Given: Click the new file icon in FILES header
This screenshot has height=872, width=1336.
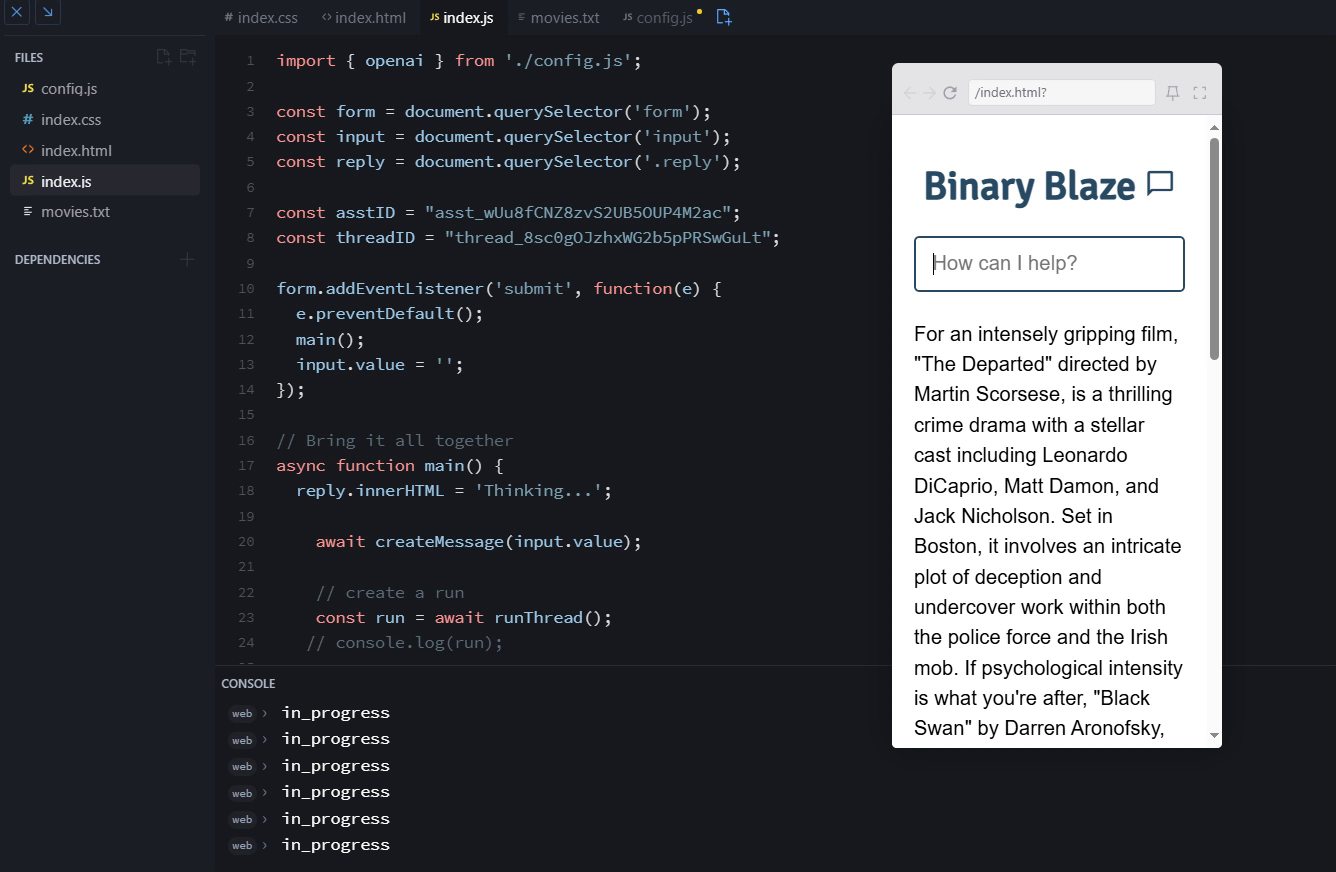Looking at the screenshot, I should (x=164, y=57).
